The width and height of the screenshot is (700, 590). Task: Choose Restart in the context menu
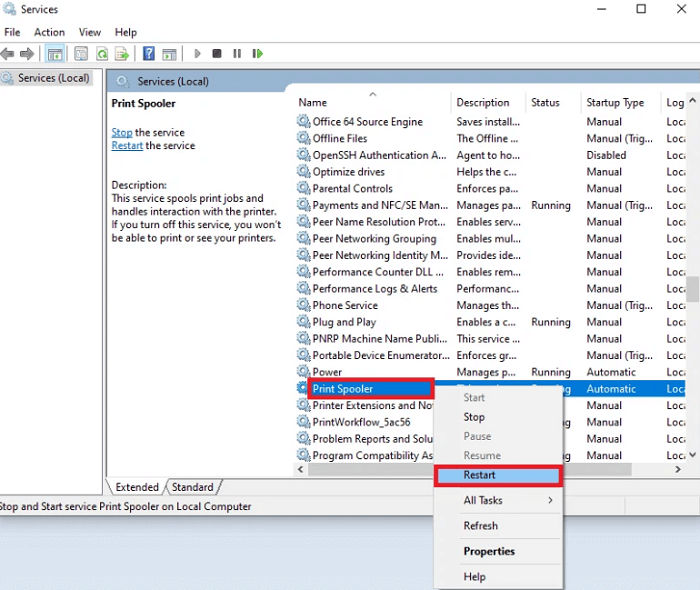pyautogui.click(x=498, y=475)
